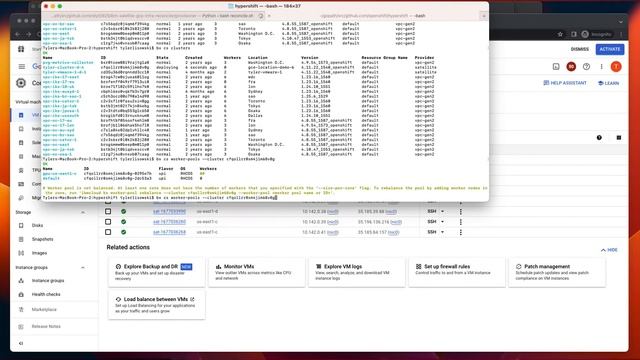Open HELP ASSISTANT panel
640x360 pixels.
click(x=565, y=83)
